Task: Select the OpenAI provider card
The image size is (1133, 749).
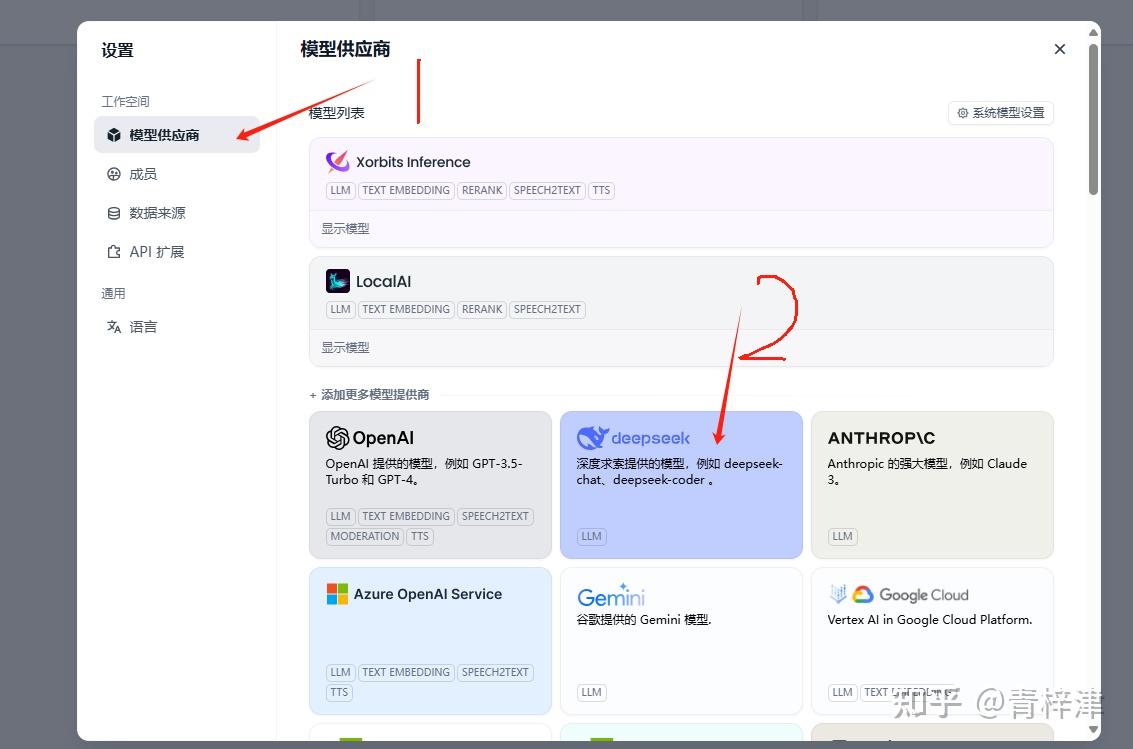Action: tap(430, 485)
